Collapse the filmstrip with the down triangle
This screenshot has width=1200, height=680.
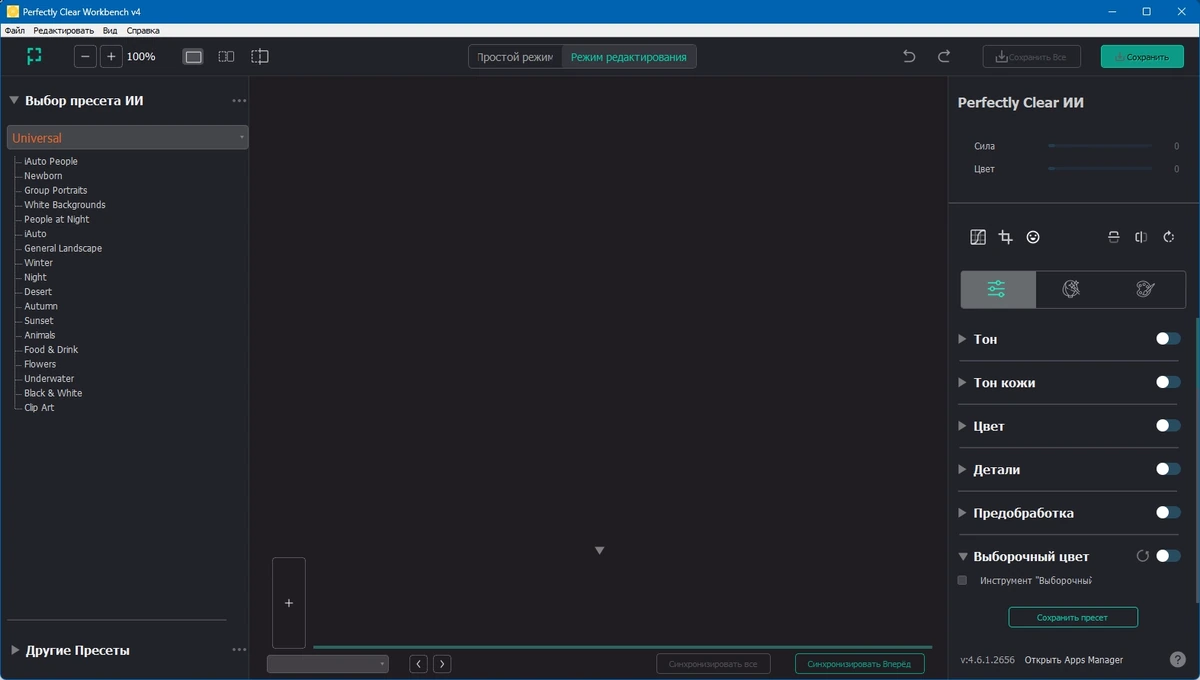coord(600,551)
